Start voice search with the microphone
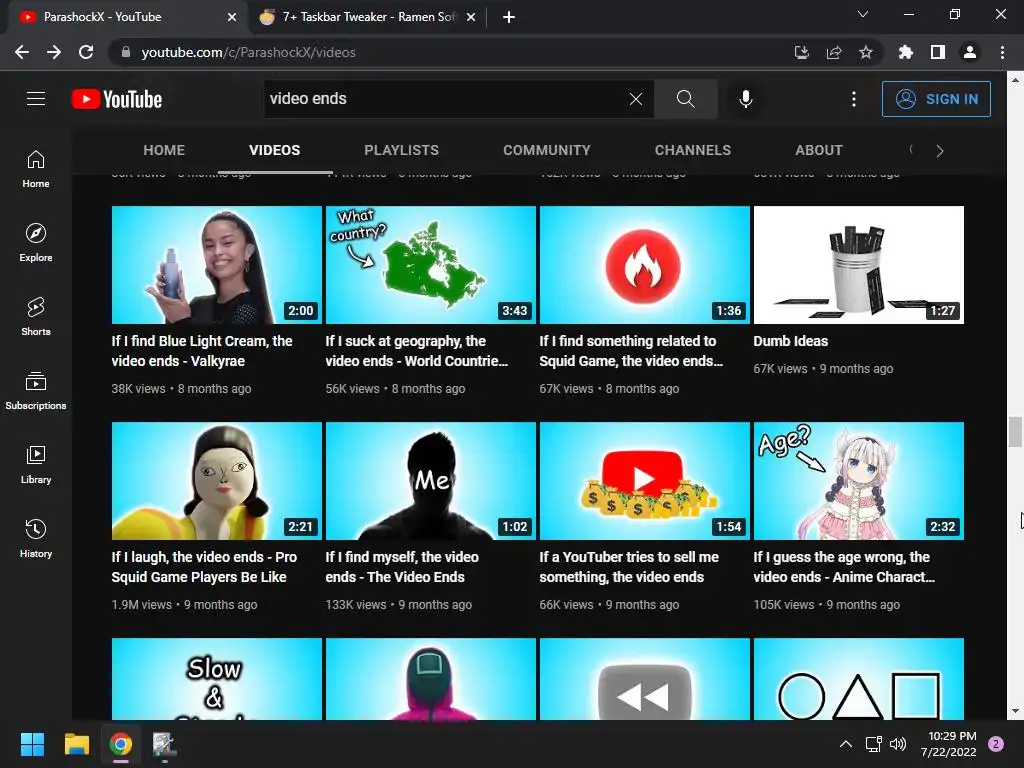This screenshot has width=1024, height=768. click(745, 99)
